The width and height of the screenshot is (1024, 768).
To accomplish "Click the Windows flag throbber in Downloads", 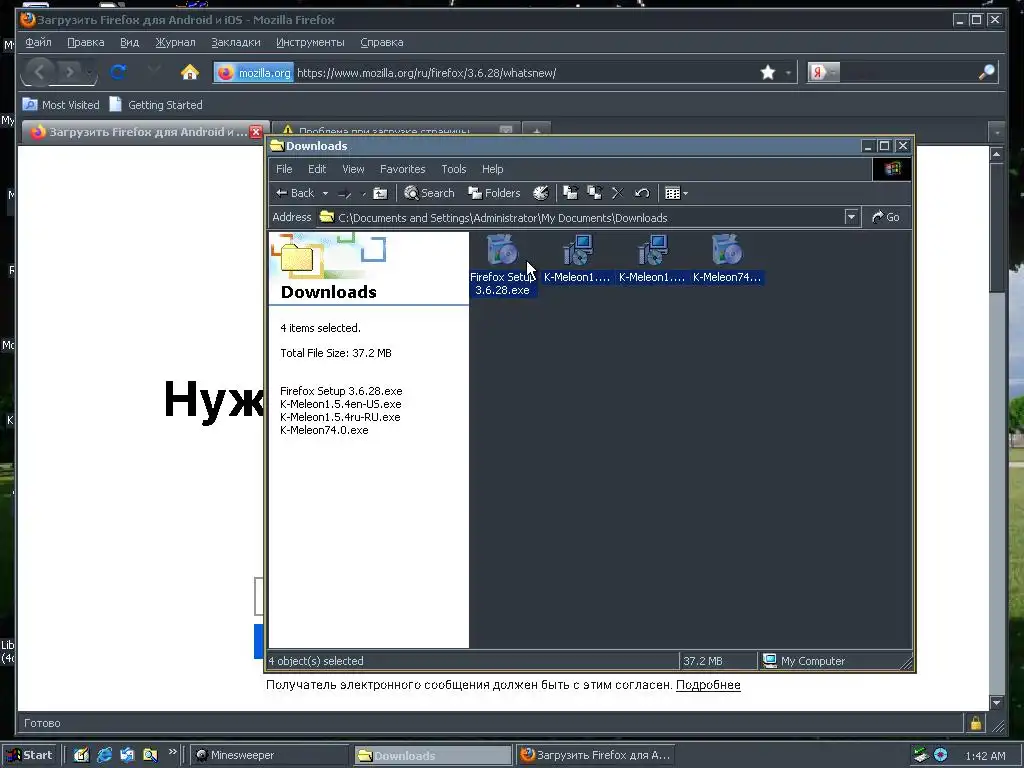I will click(x=892, y=169).
